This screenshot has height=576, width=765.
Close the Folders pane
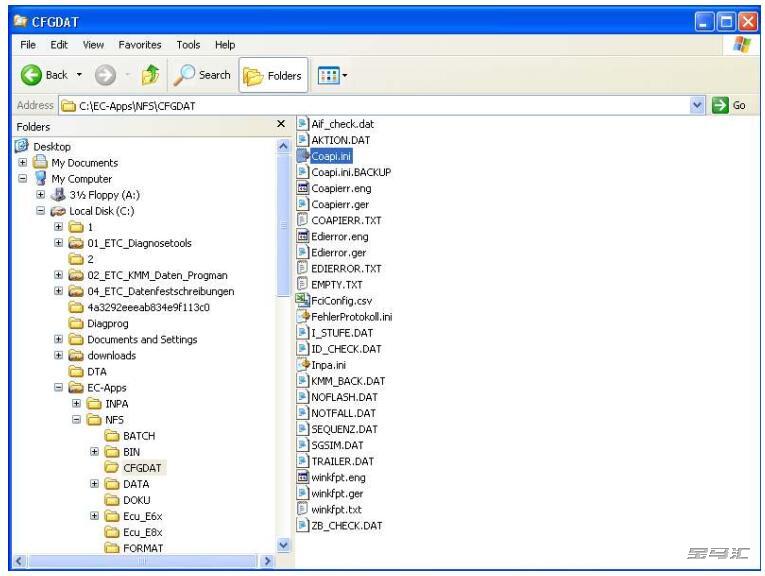tap(281, 124)
